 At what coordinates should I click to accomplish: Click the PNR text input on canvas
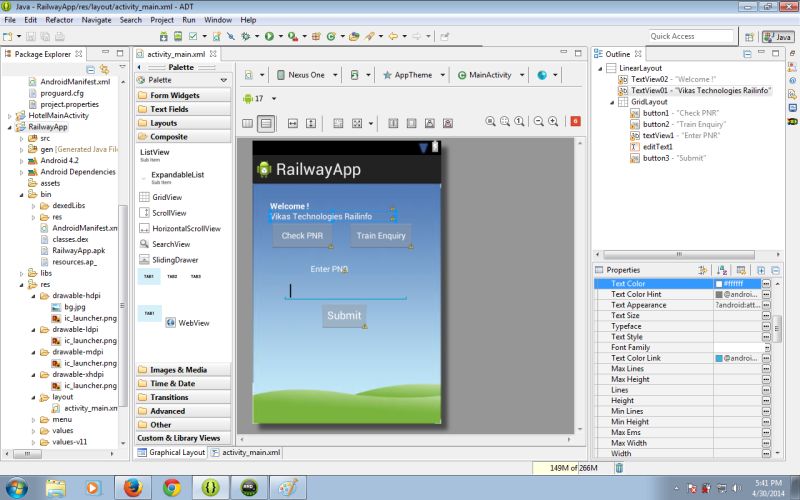click(x=345, y=291)
